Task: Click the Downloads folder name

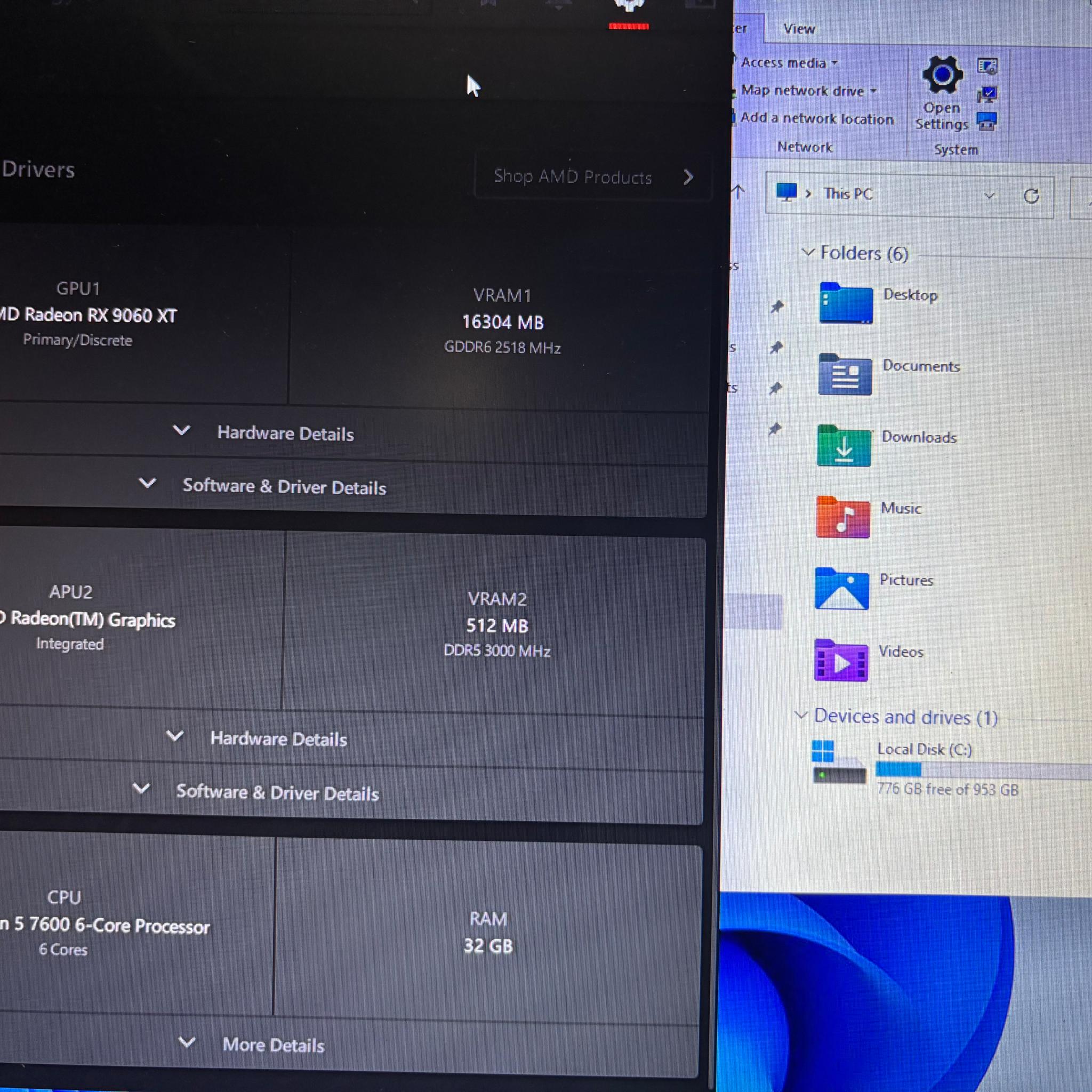Action: point(919,437)
